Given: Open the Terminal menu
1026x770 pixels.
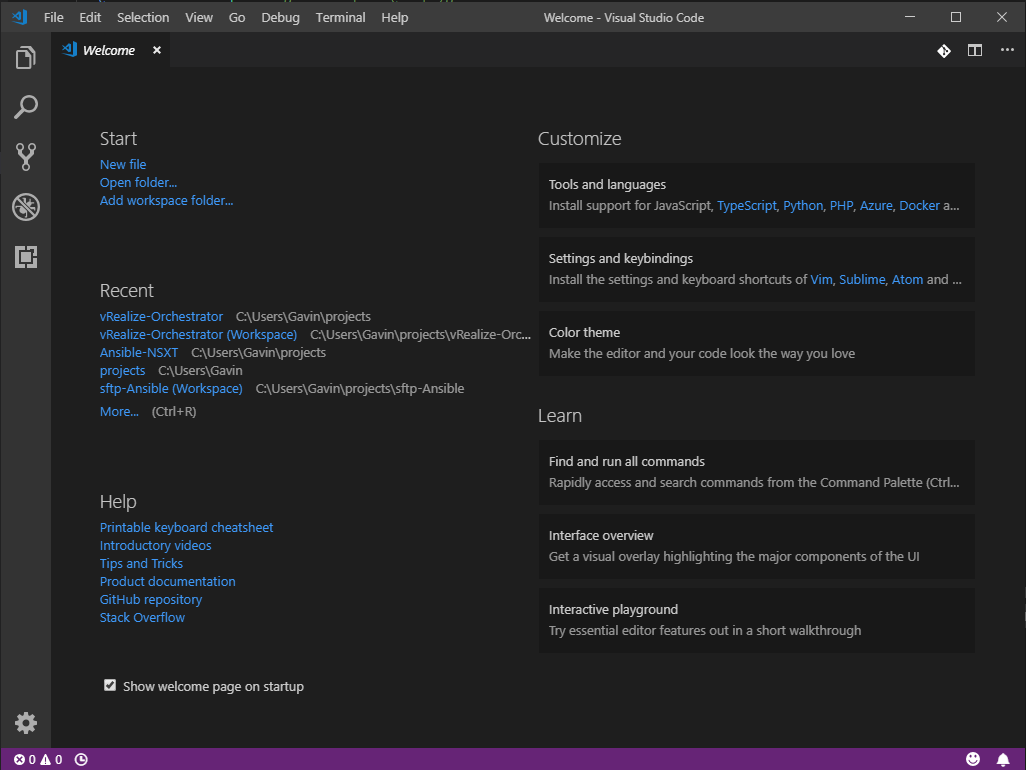Looking at the screenshot, I should tap(340, 18).
